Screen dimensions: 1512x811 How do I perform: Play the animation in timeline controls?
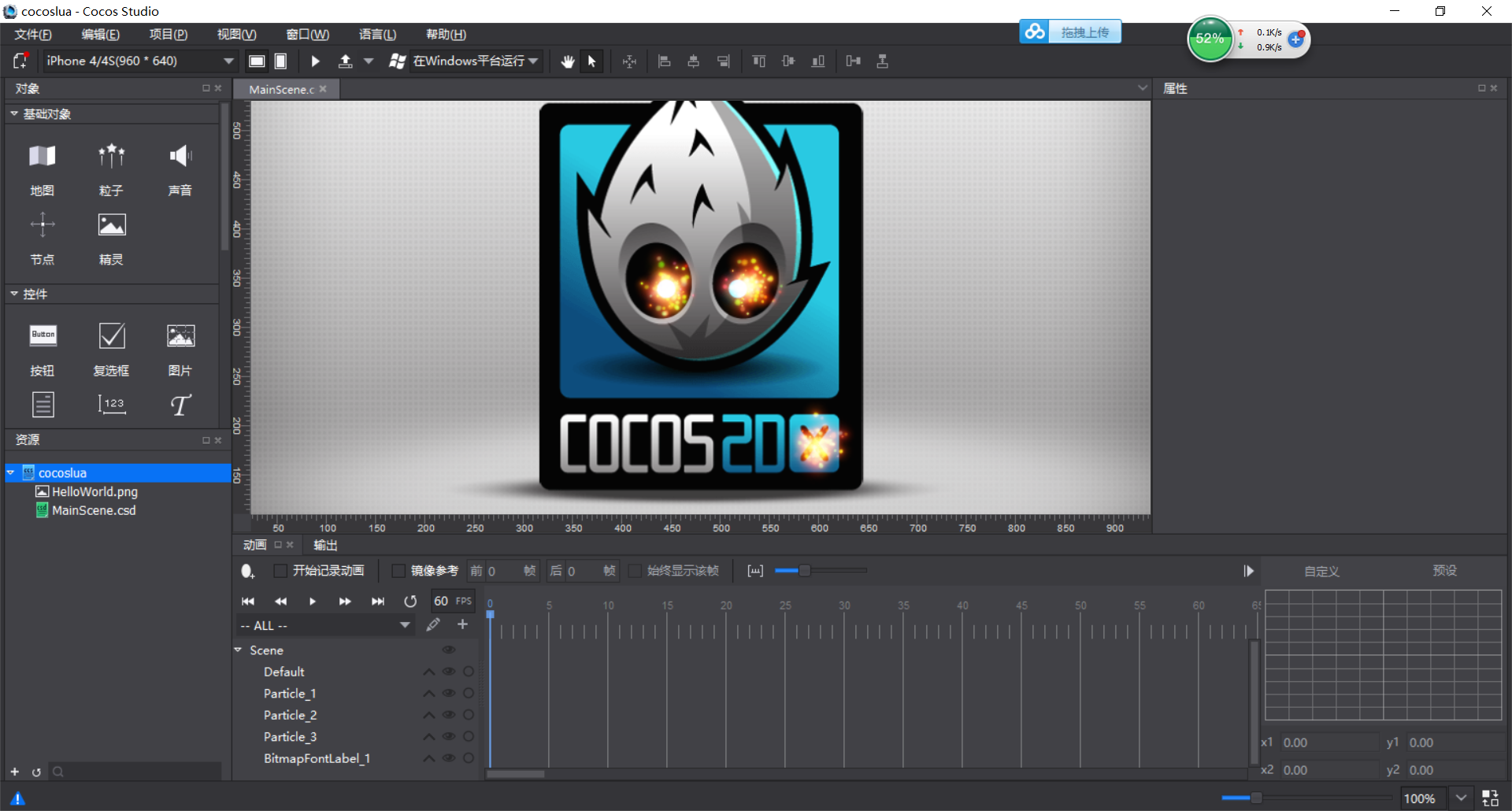coord(313,602)
